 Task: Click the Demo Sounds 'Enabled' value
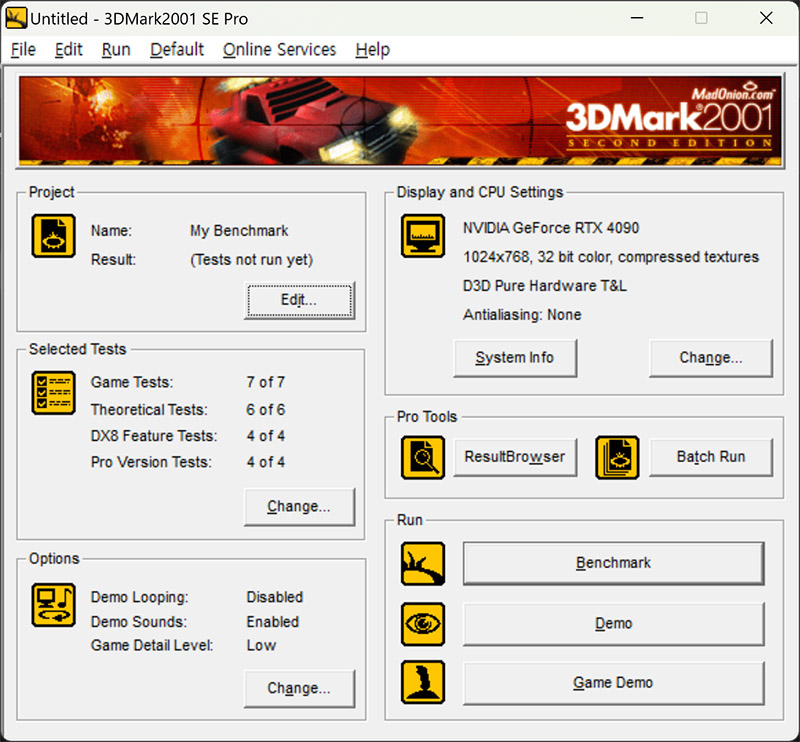pyautogui.click(x=272, y=622)
